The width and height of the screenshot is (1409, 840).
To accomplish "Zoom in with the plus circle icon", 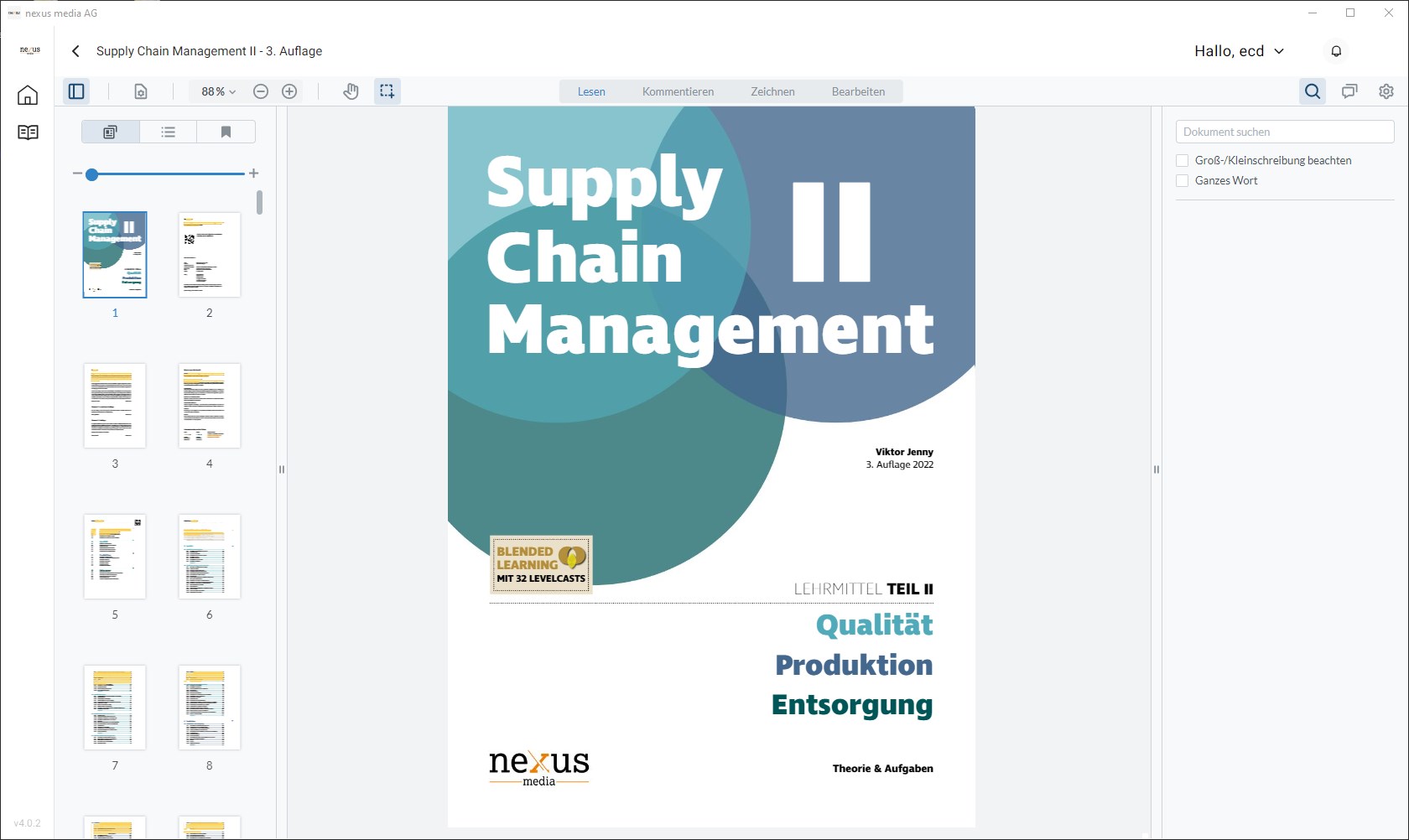I will pos(289,91).
